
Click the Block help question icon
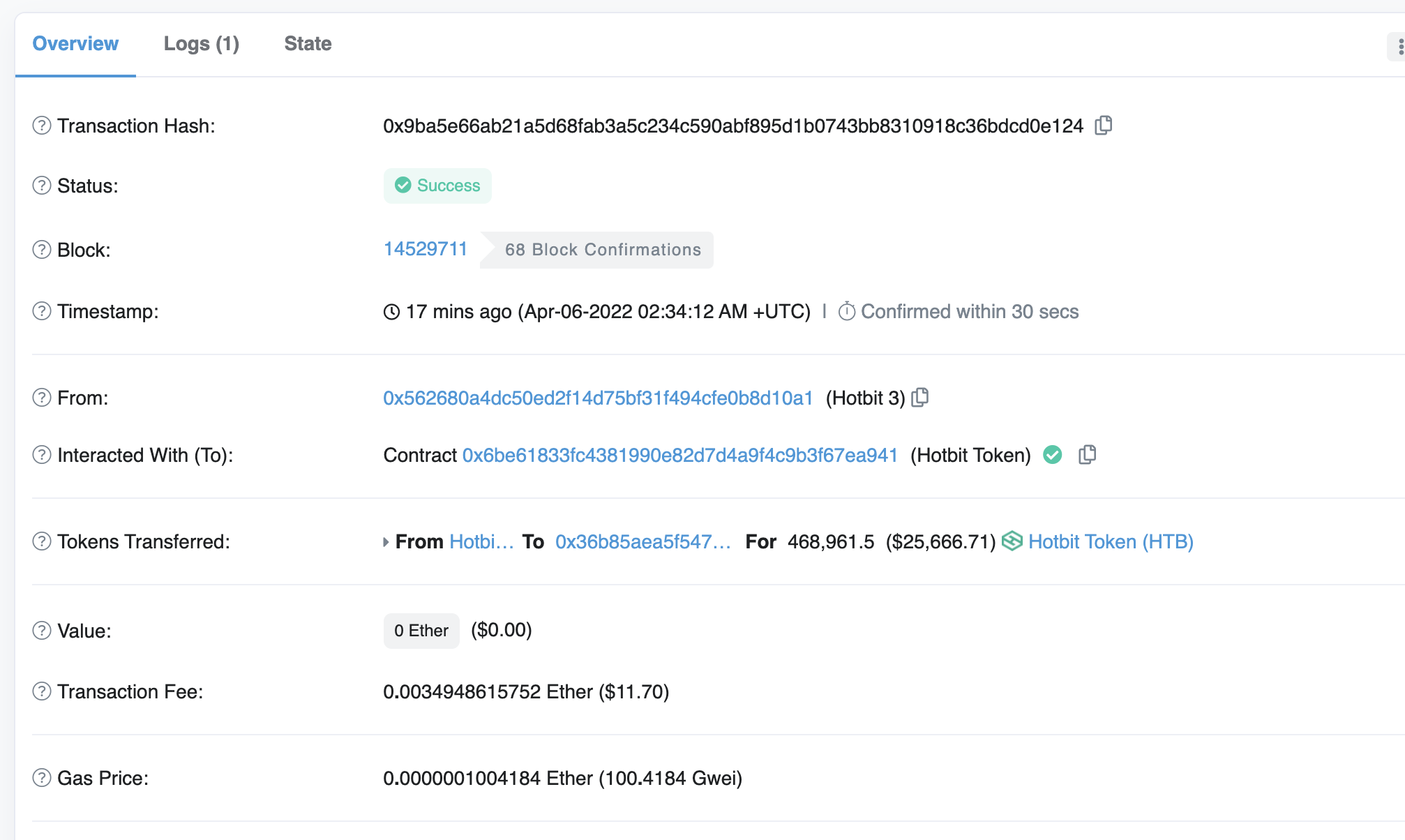(42, 250)
